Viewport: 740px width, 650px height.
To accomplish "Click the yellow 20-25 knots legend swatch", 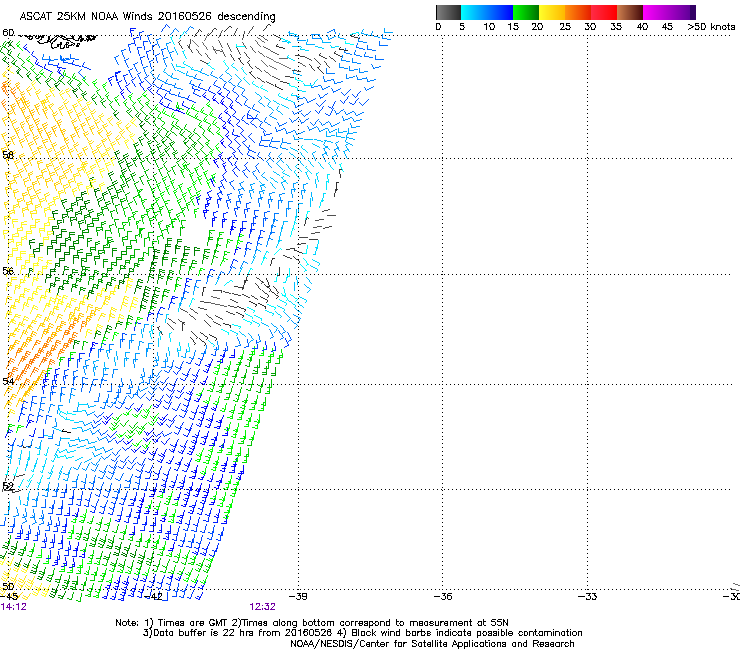I will coord(552,12).
